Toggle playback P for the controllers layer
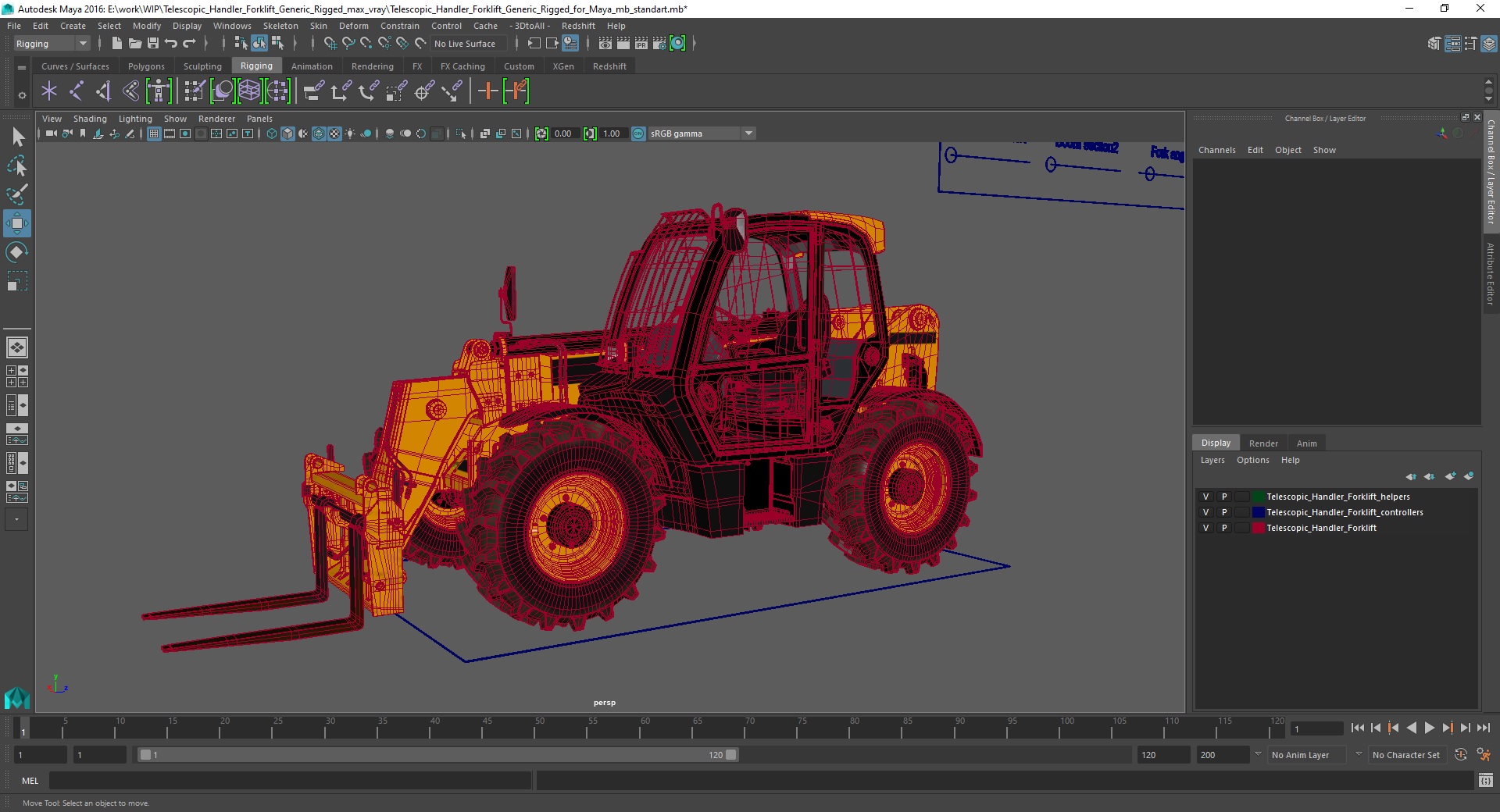Image resolution: width=1500 pixels, height=812 pixels. 1224,512
